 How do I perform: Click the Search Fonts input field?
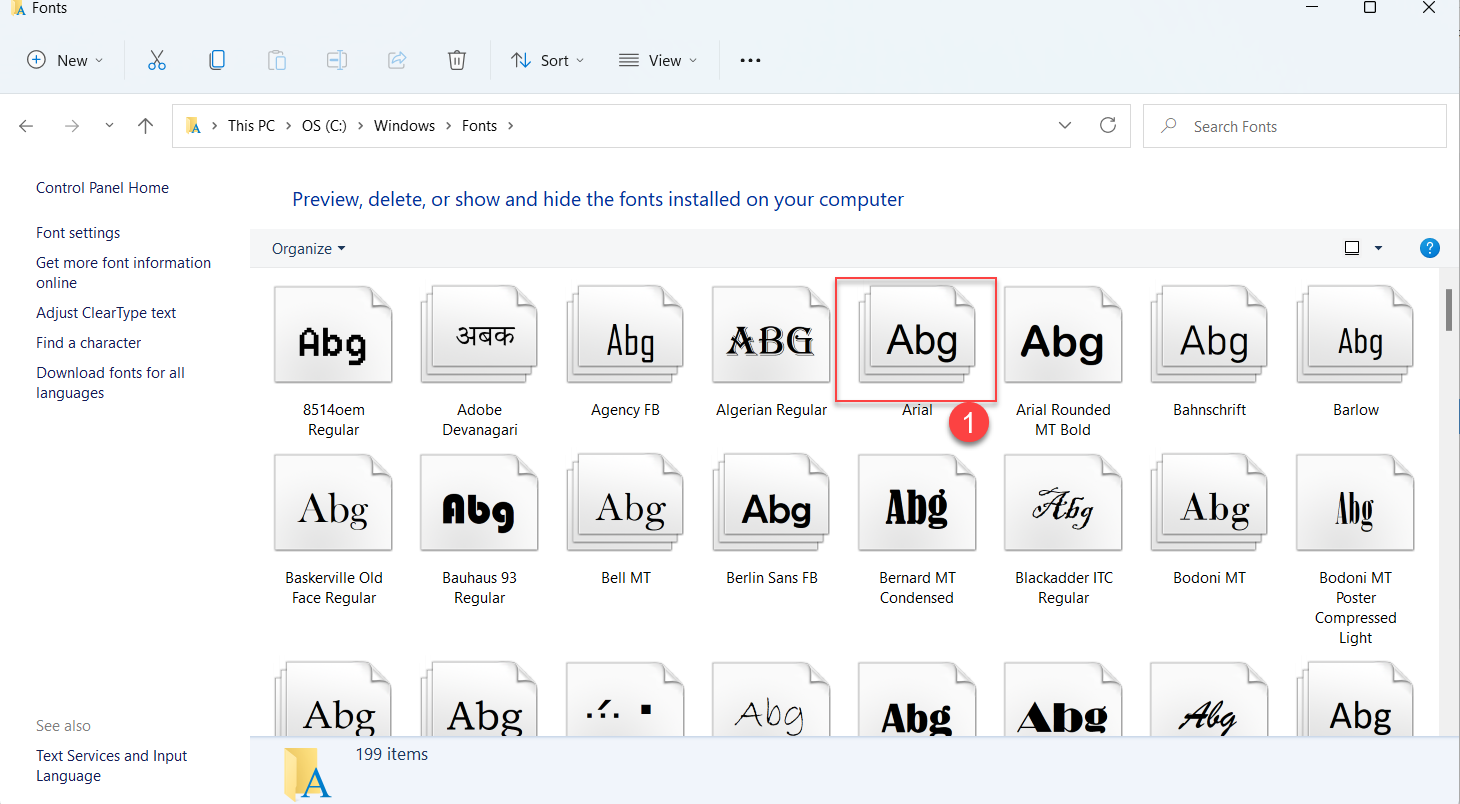tap(1300, 126)
